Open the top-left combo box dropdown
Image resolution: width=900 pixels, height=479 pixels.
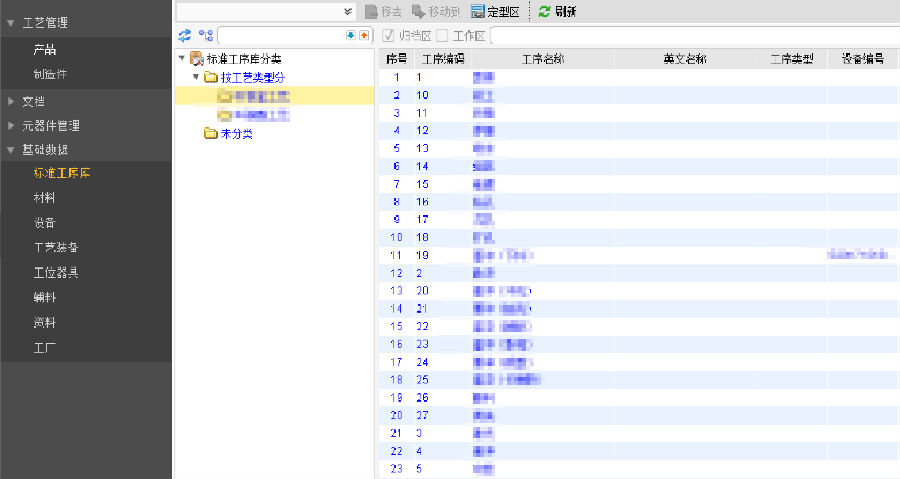[x=348, y=12]
